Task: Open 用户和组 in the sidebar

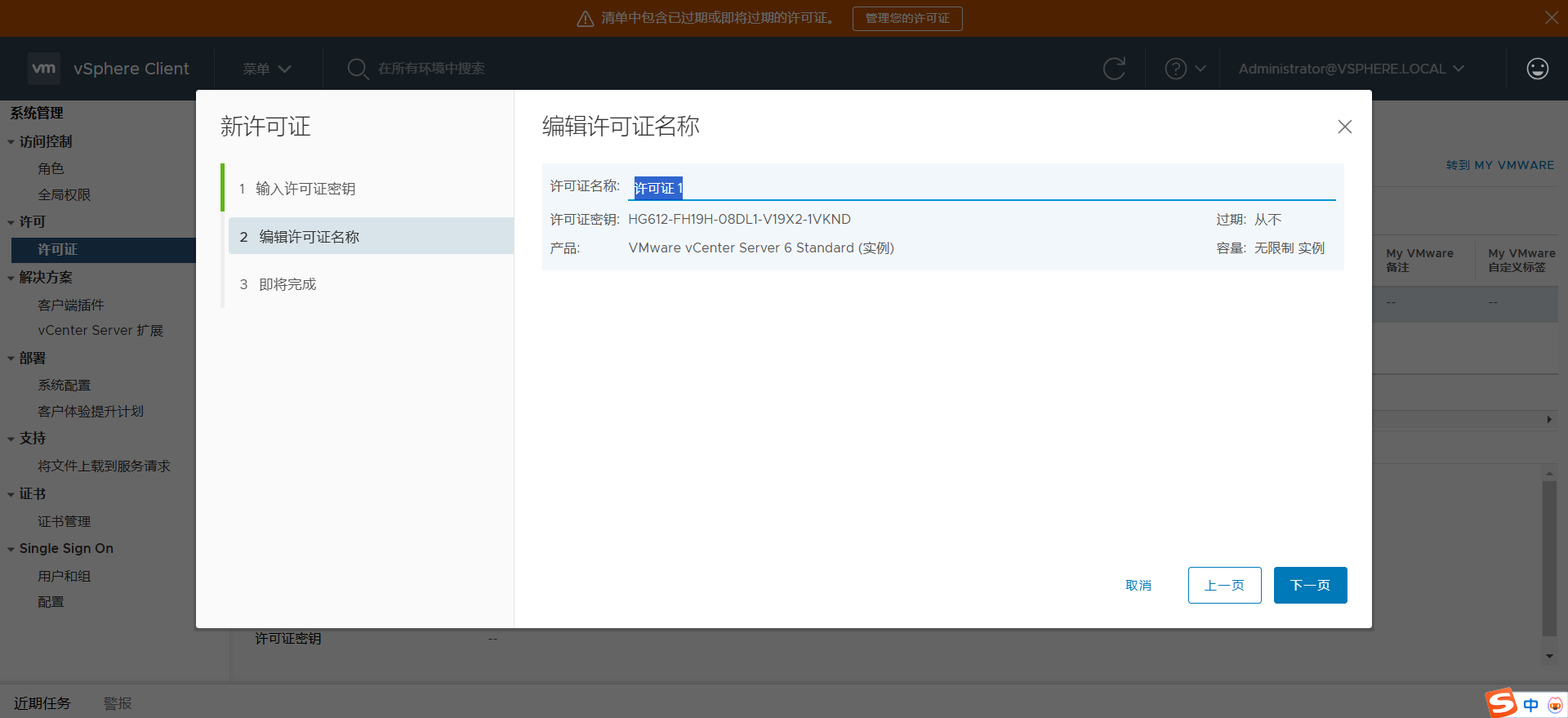Action: coord(65,576)
